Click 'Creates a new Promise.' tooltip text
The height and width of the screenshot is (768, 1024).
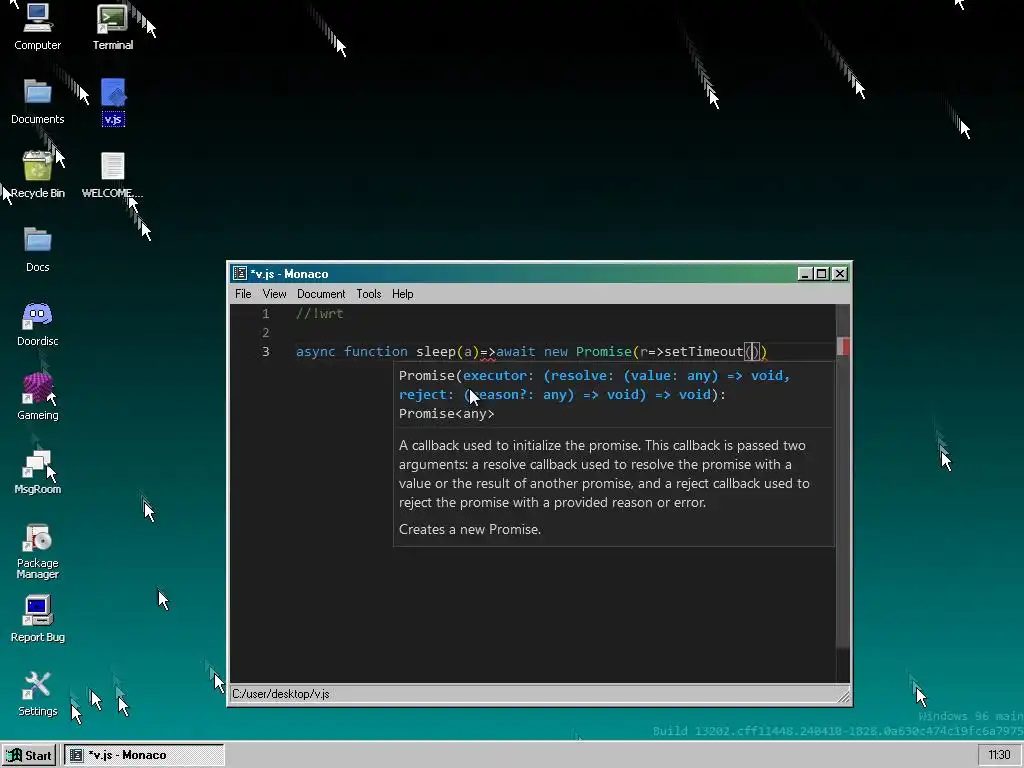[470, 530]
